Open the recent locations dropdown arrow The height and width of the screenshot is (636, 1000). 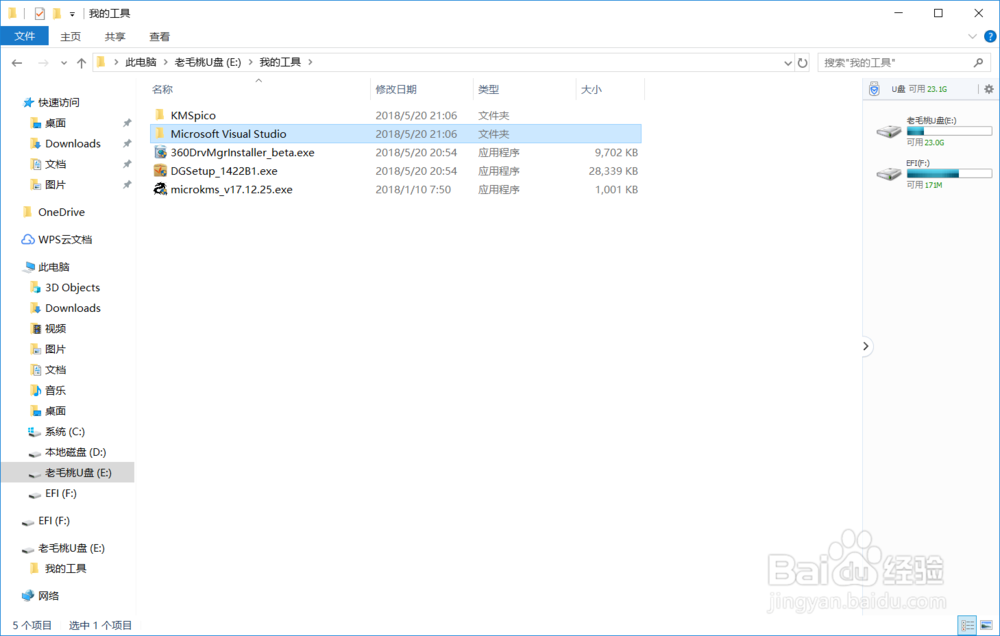pos(64,63)
